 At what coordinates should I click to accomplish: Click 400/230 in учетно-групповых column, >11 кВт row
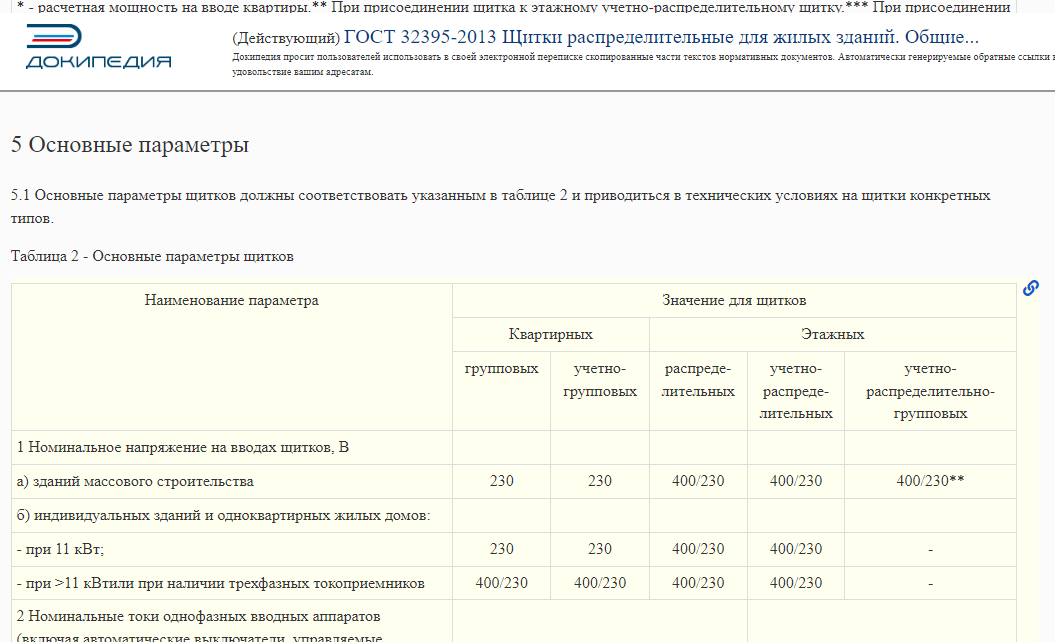point(599,583)
